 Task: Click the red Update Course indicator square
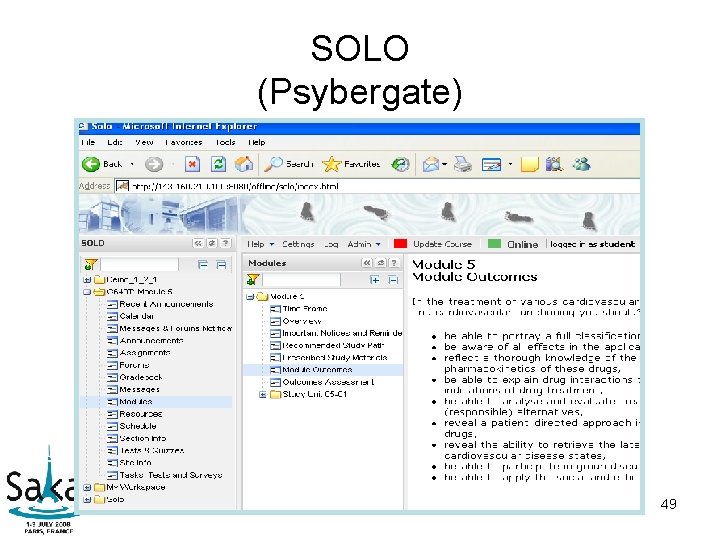click(x=400, y=244)
